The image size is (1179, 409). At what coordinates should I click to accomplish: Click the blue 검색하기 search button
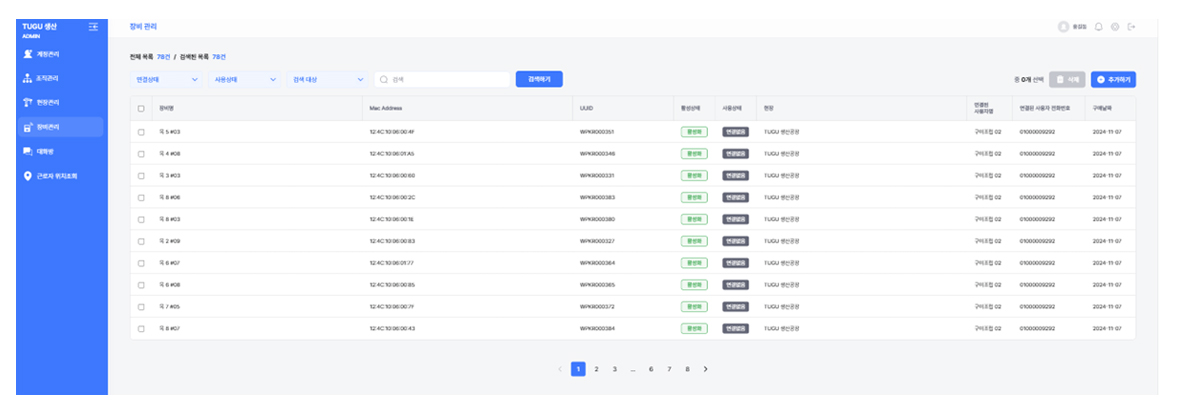point(539,79)
